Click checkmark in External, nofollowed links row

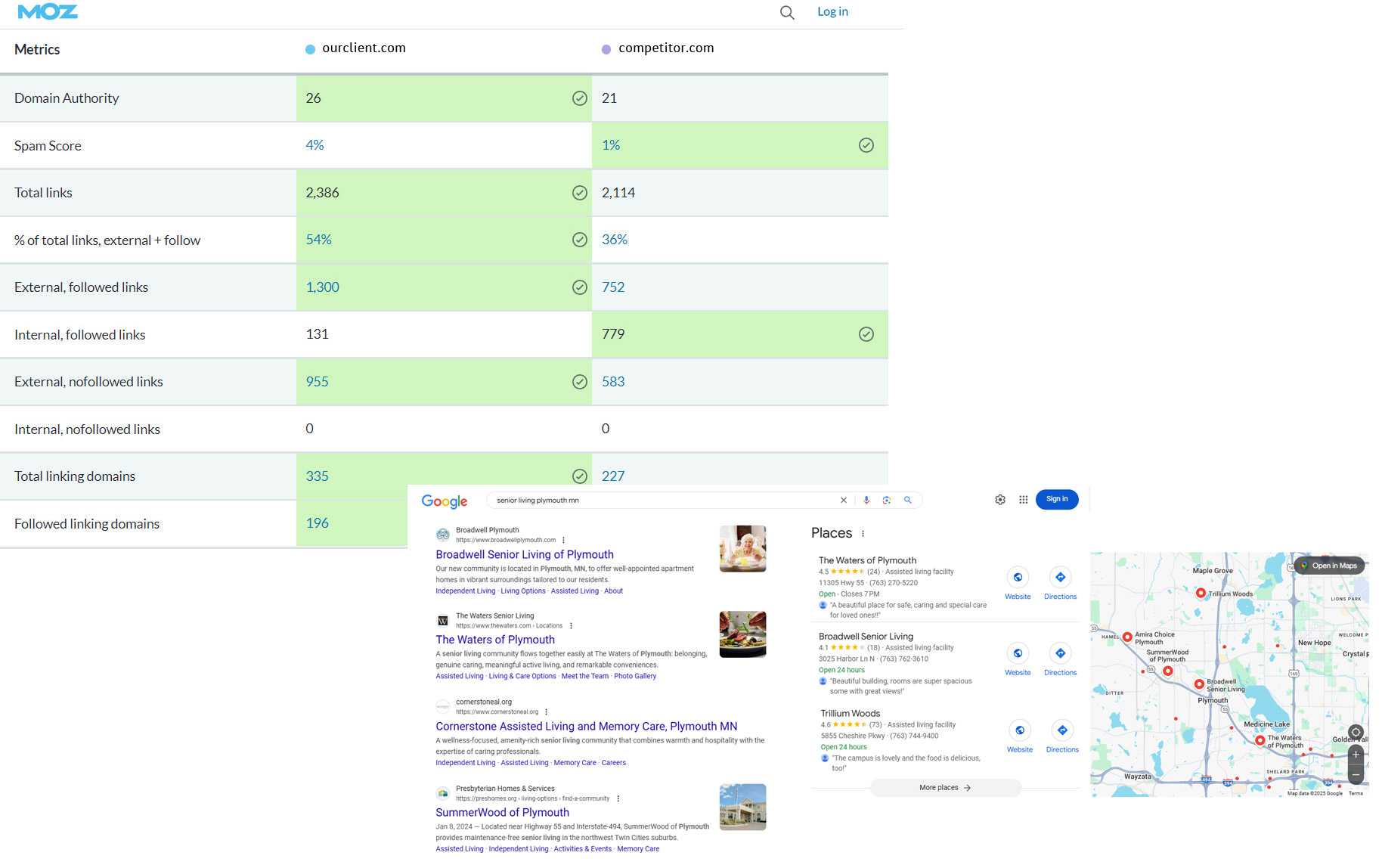tap(580, 382)
